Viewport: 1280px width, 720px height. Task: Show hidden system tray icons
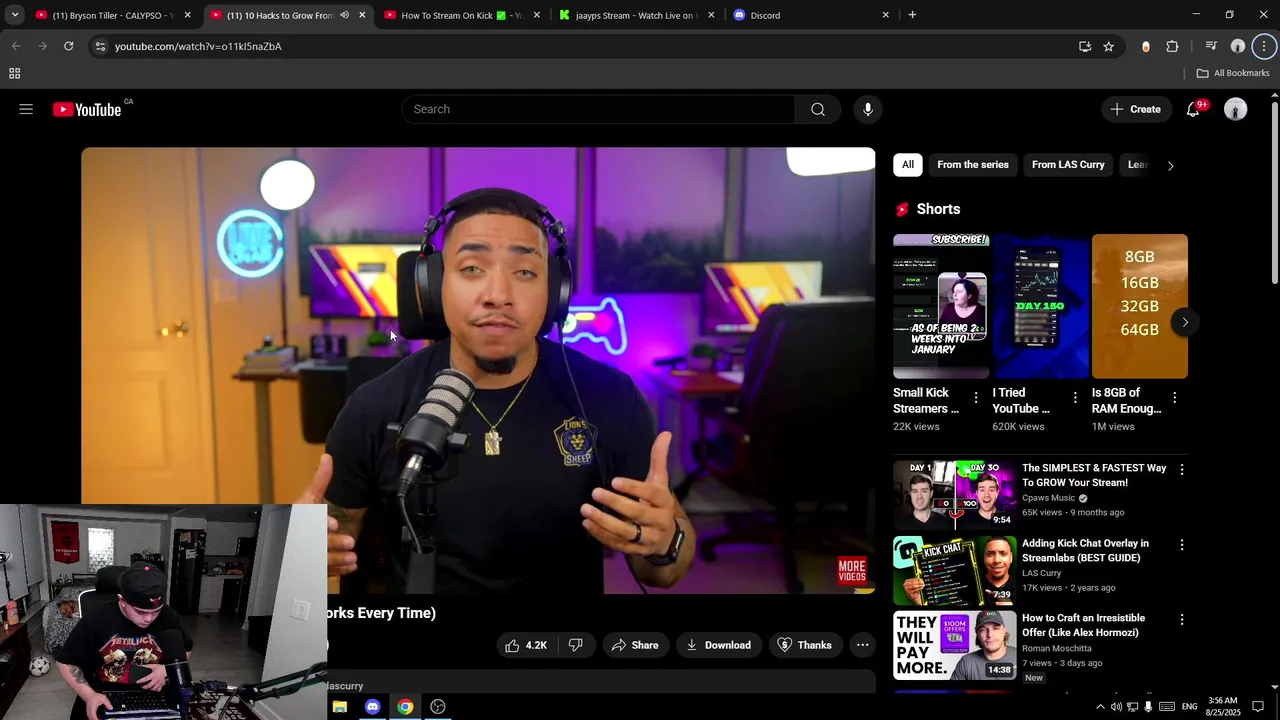pos(1100,707)
